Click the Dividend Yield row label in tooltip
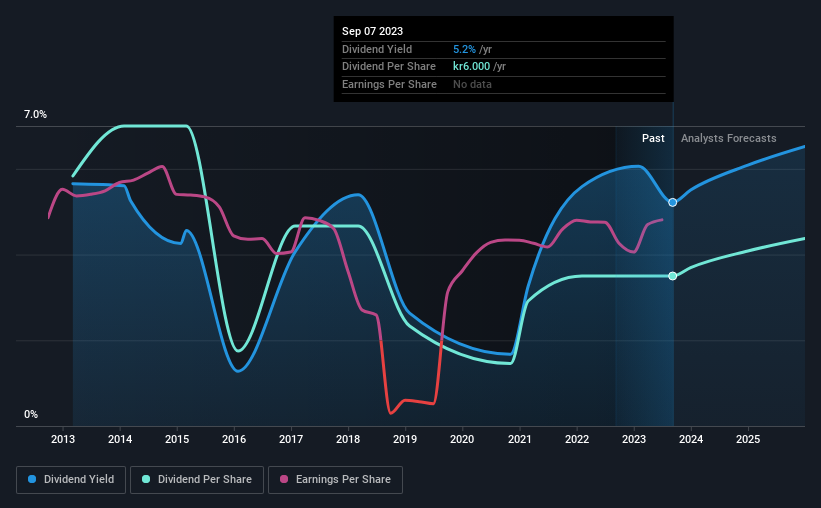 pos(377,49)
